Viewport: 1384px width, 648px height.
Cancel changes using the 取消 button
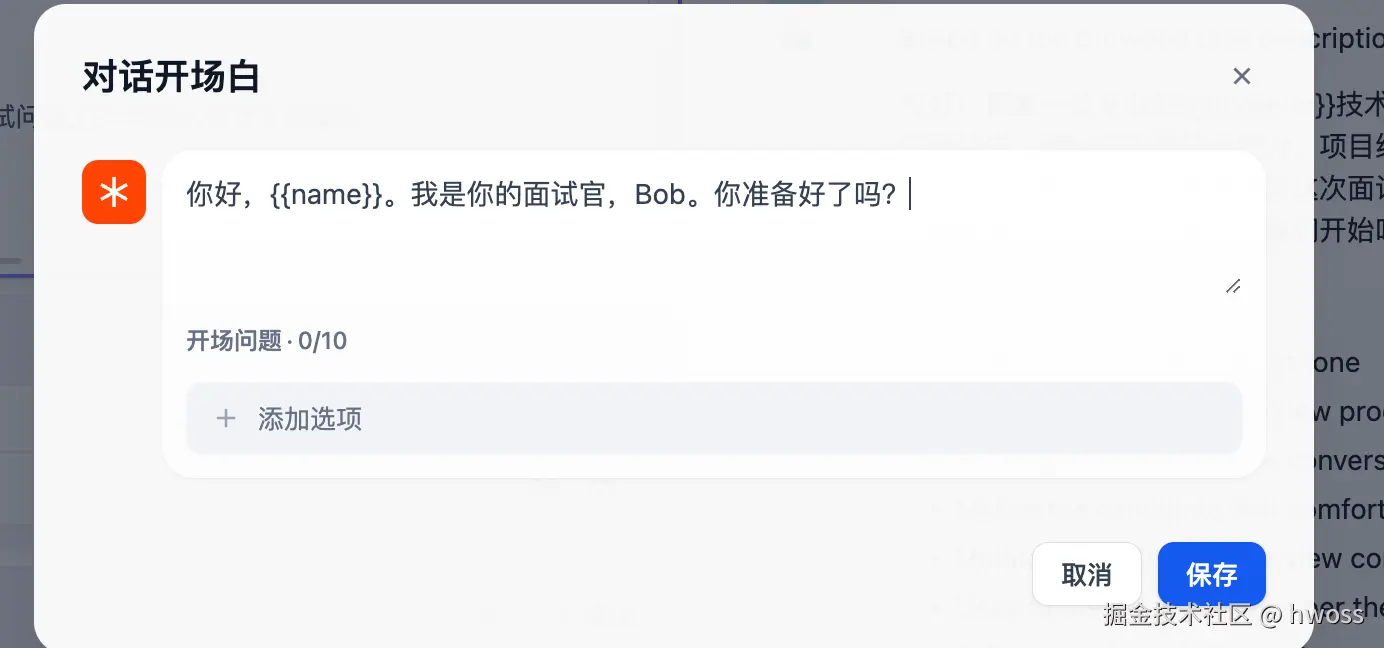[x=1087, y=574]
